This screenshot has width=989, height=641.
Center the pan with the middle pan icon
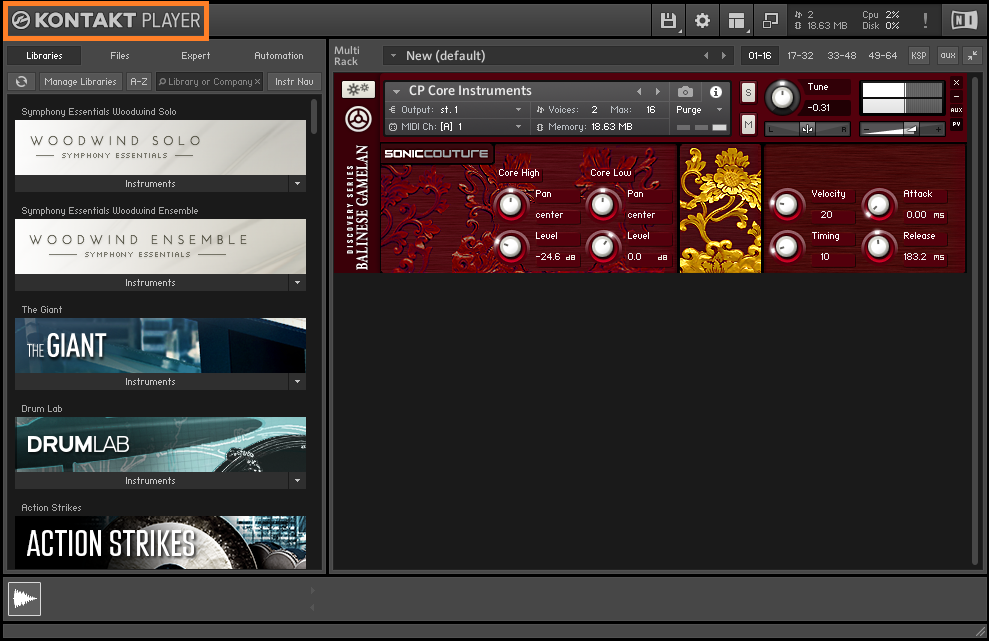pyautogui.click(x=807, y=129)
